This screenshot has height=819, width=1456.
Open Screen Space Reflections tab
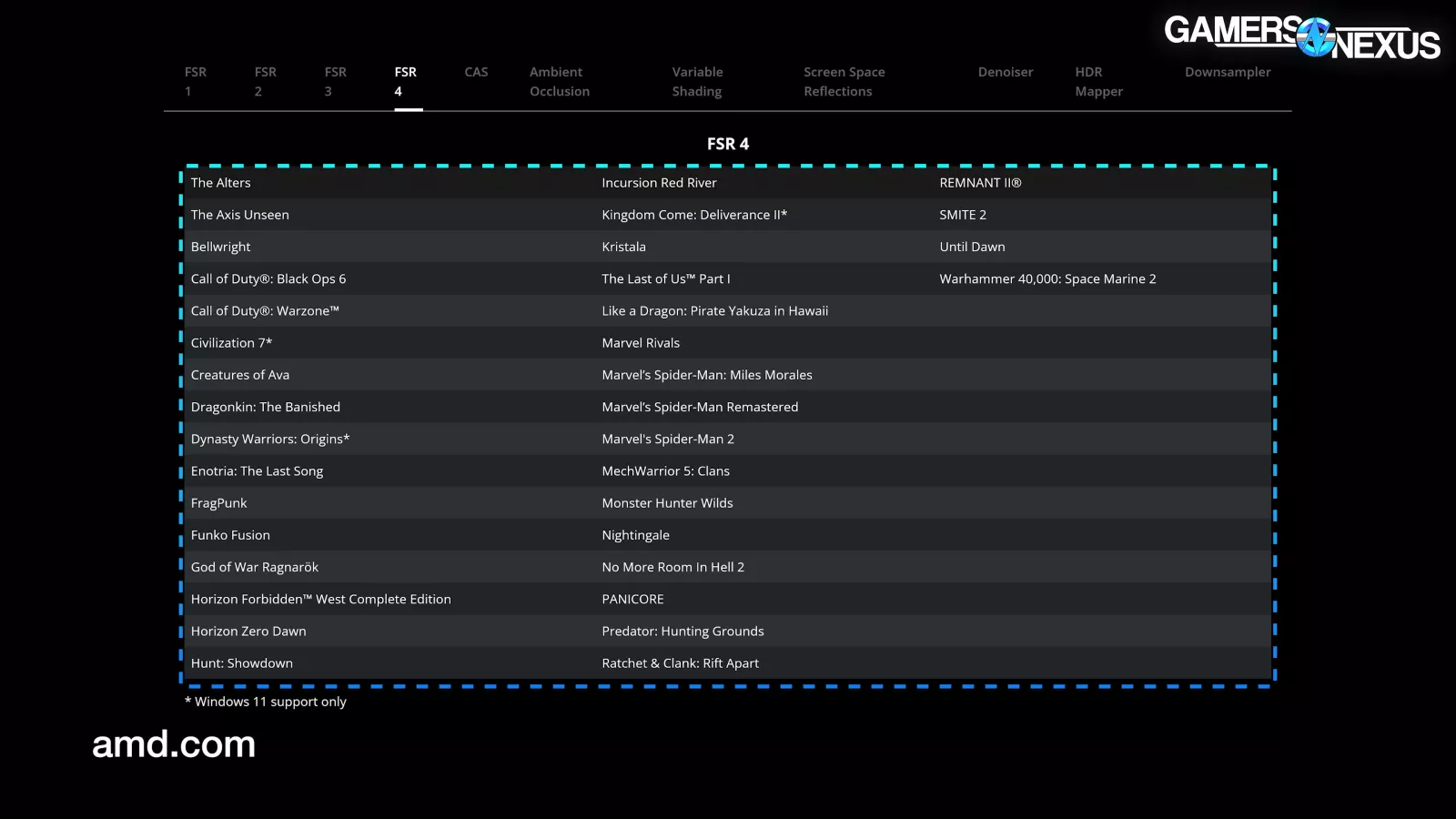click(x=844, y=81)
